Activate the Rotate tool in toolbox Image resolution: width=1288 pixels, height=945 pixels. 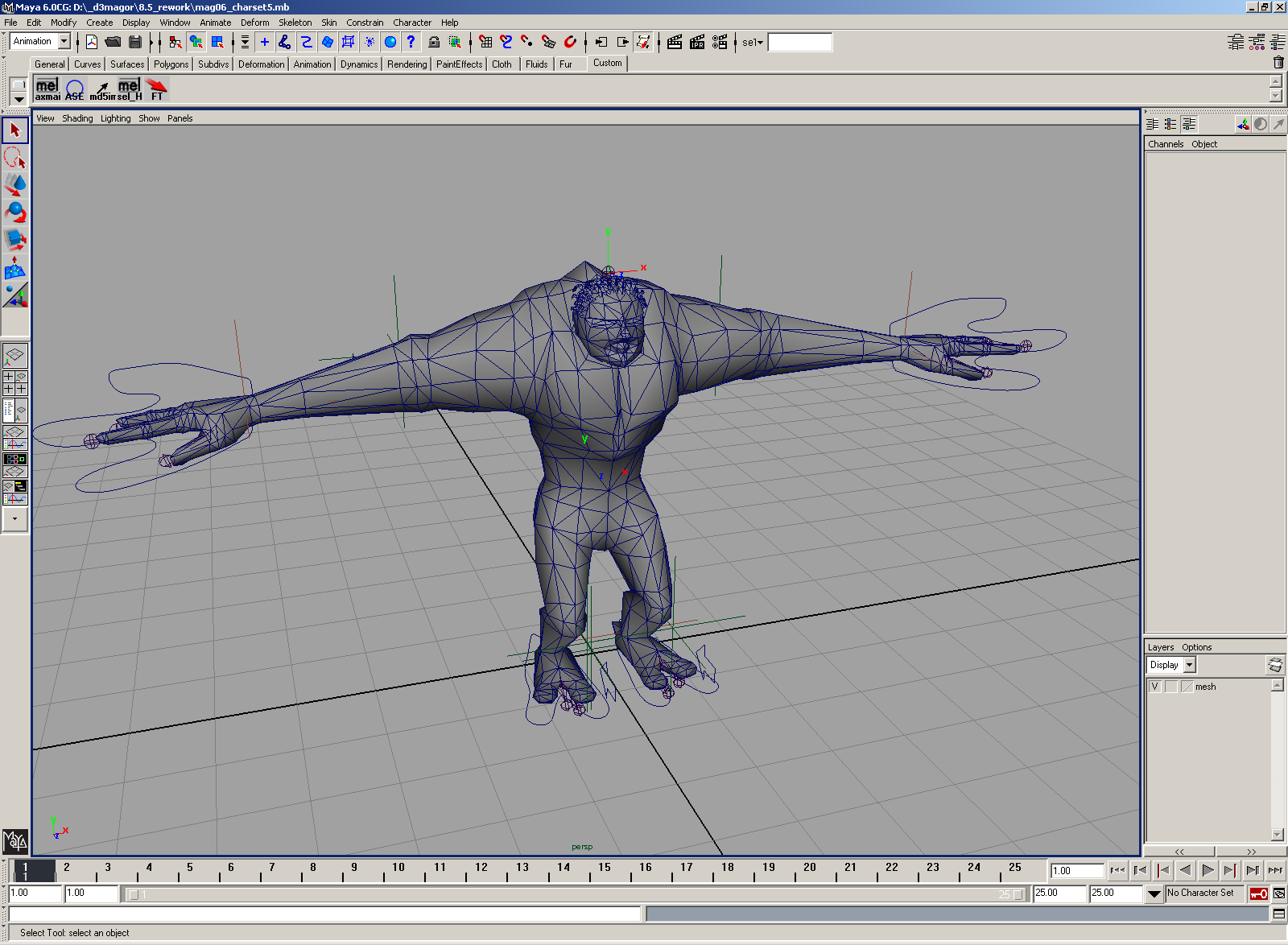tap(14, 212)
